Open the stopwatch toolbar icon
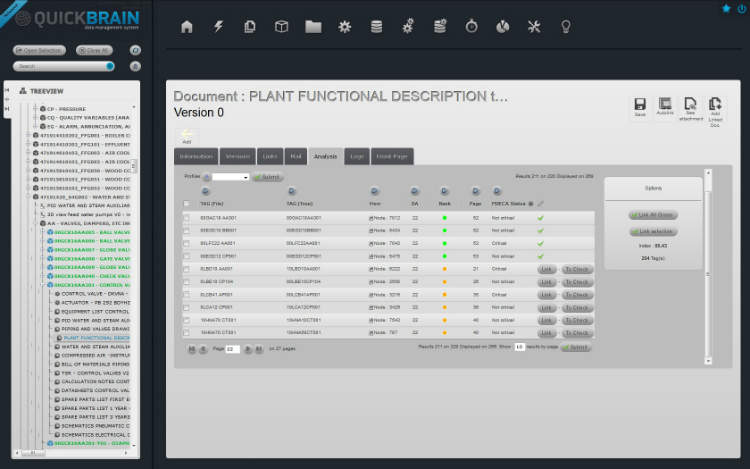 [471, 26]
